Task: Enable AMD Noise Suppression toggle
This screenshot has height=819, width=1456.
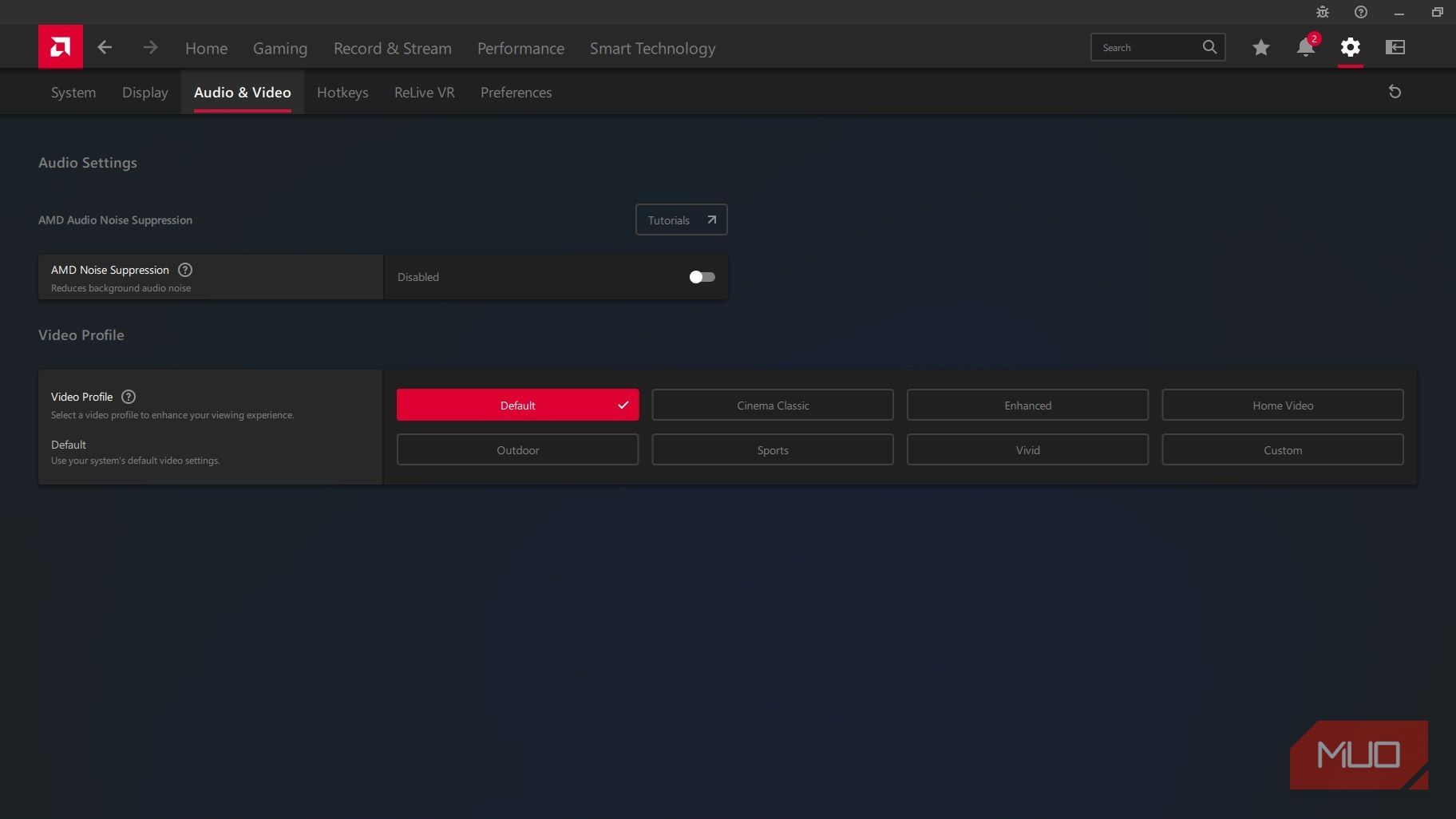Action: tap(702, 277)
